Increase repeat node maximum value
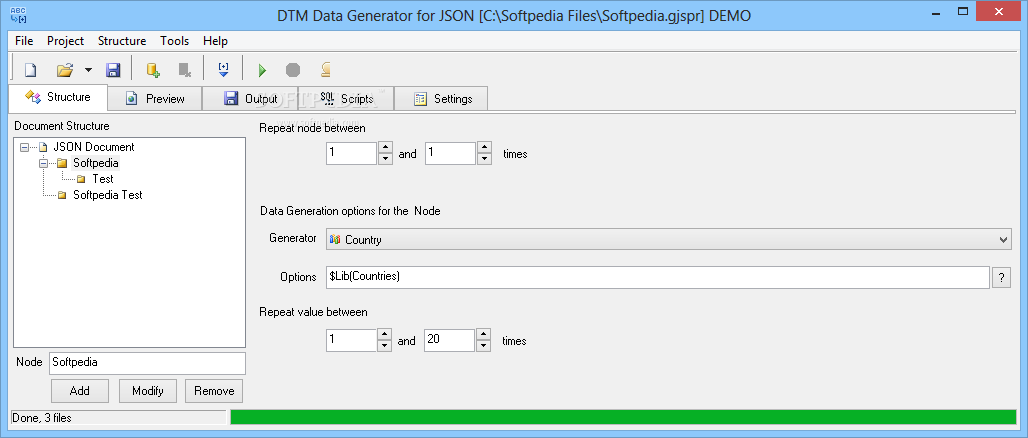1028x438 pixels. (484, 148)
